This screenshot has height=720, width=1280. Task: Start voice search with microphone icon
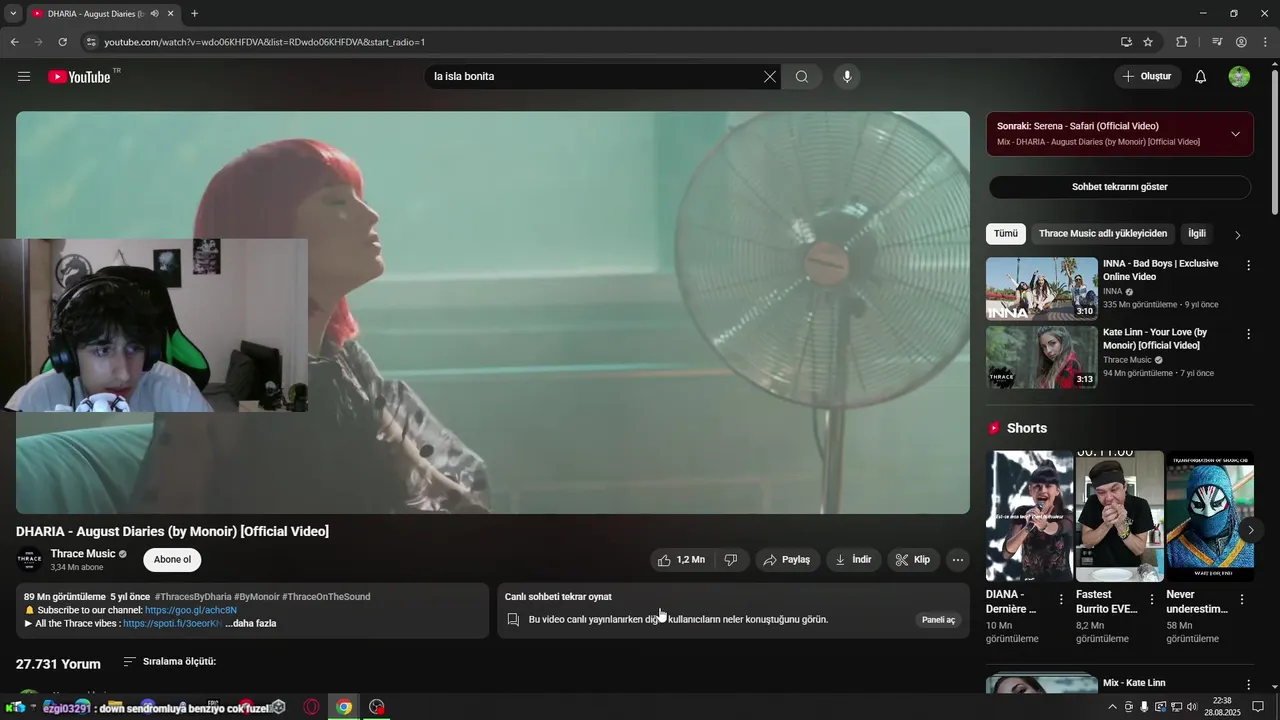coord(847,76)
